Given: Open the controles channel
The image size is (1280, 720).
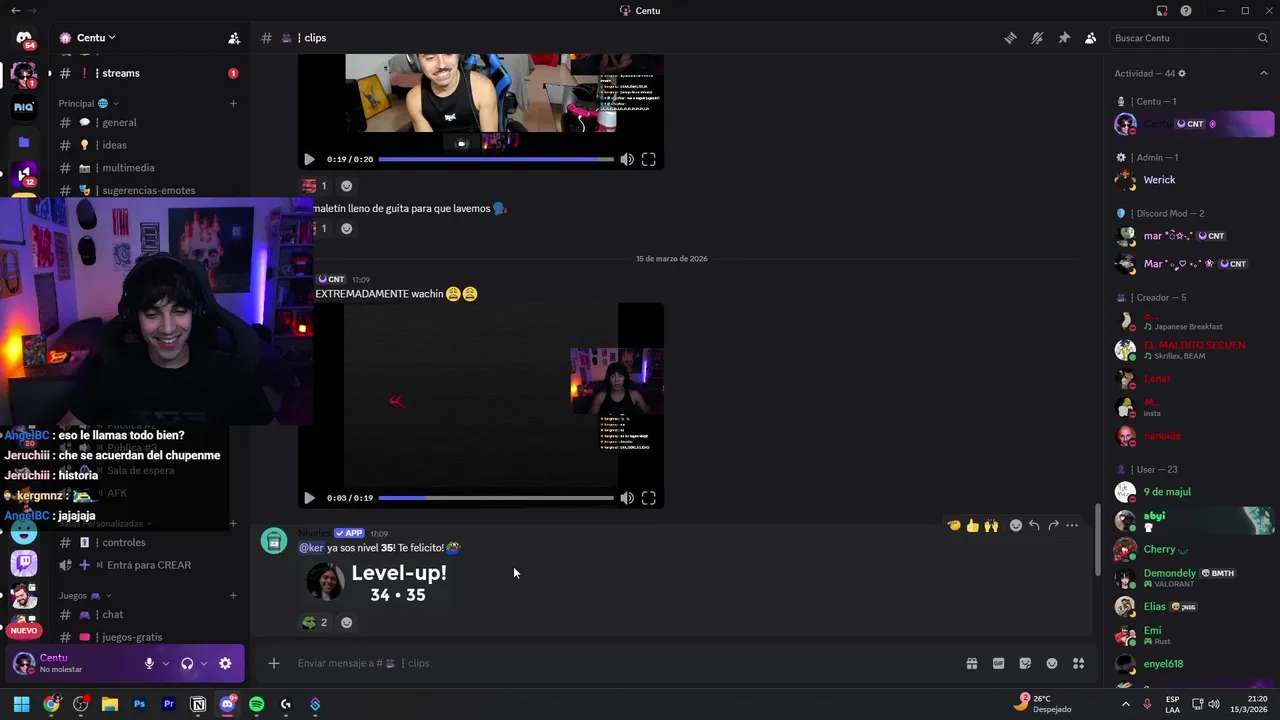Looking at the screenshot, I should [148, 542].
